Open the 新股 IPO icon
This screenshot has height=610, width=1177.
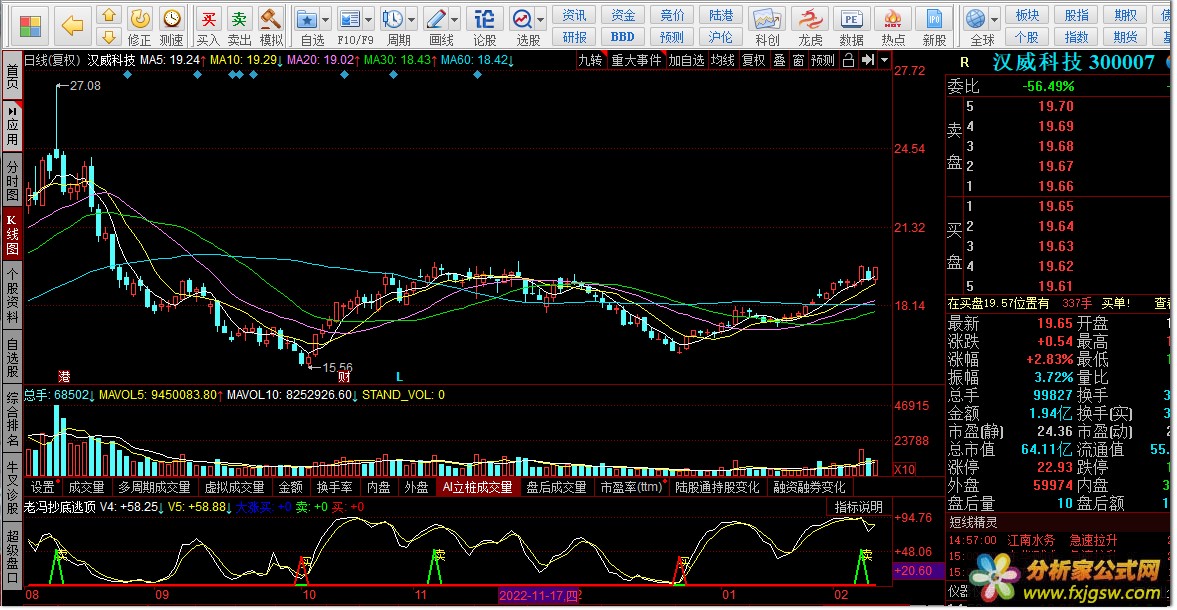pyautogui.click(x=934, y=20)
